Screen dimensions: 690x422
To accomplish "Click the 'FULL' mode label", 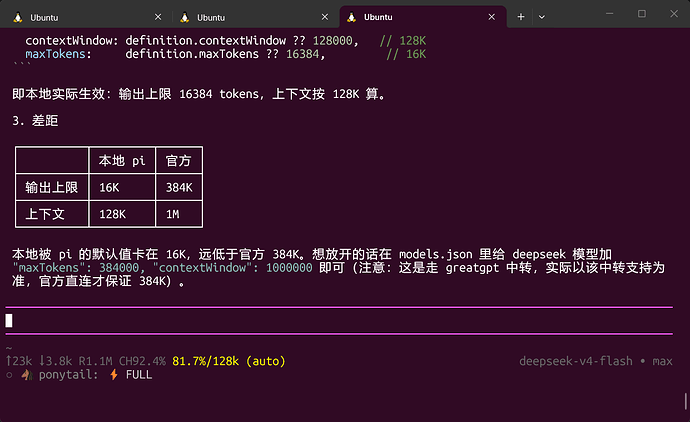I will tap(139, 375).
